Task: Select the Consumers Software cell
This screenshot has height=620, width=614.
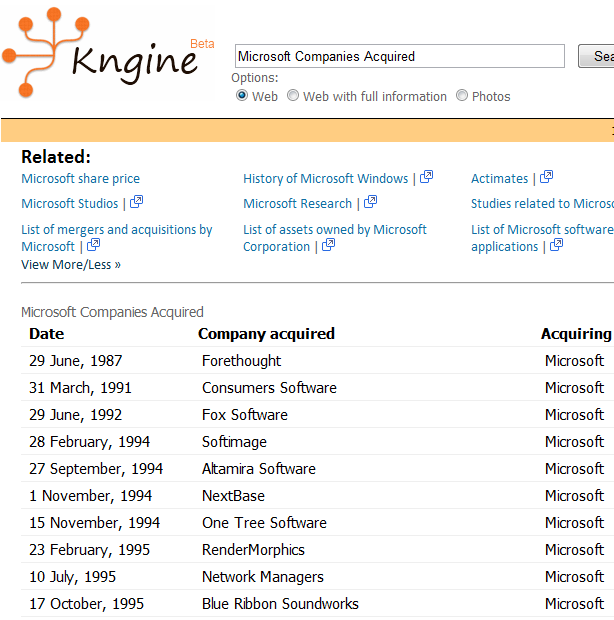Action: point(269,388)
